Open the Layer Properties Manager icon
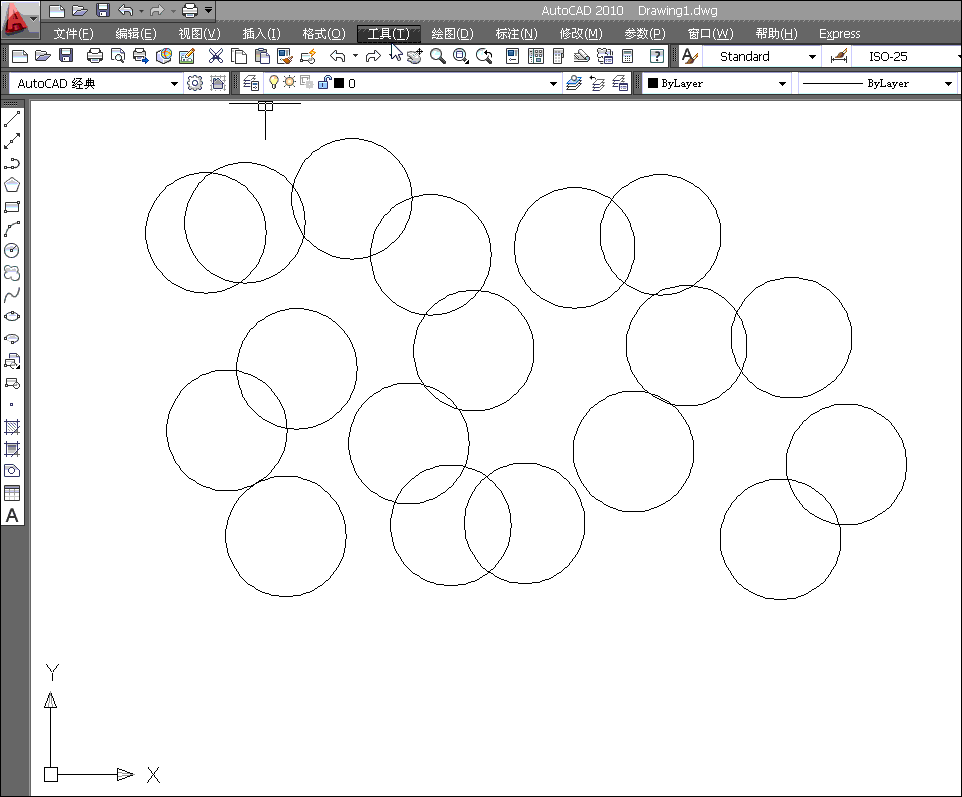Screen dimensions: 962x797 [x=250, y=83]
